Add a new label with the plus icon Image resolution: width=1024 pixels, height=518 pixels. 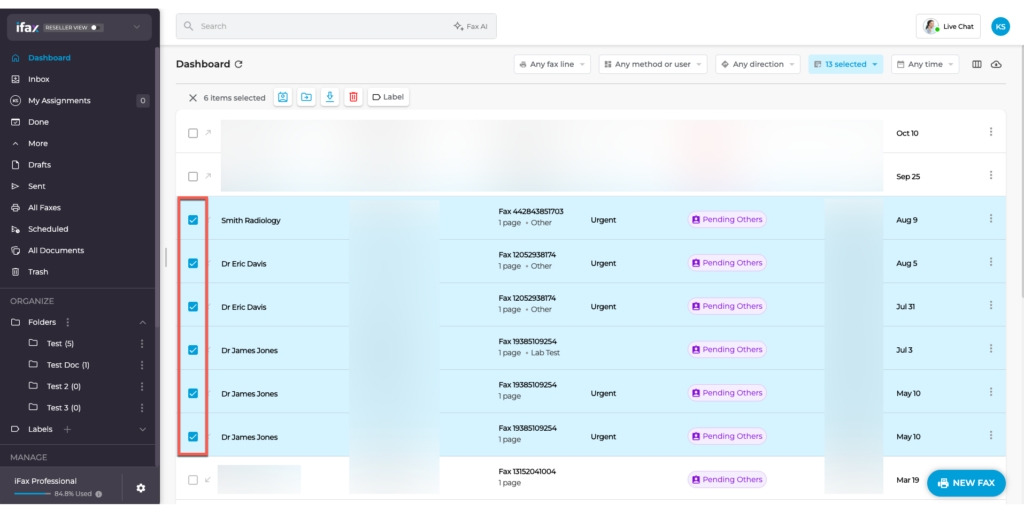[68, 429]
